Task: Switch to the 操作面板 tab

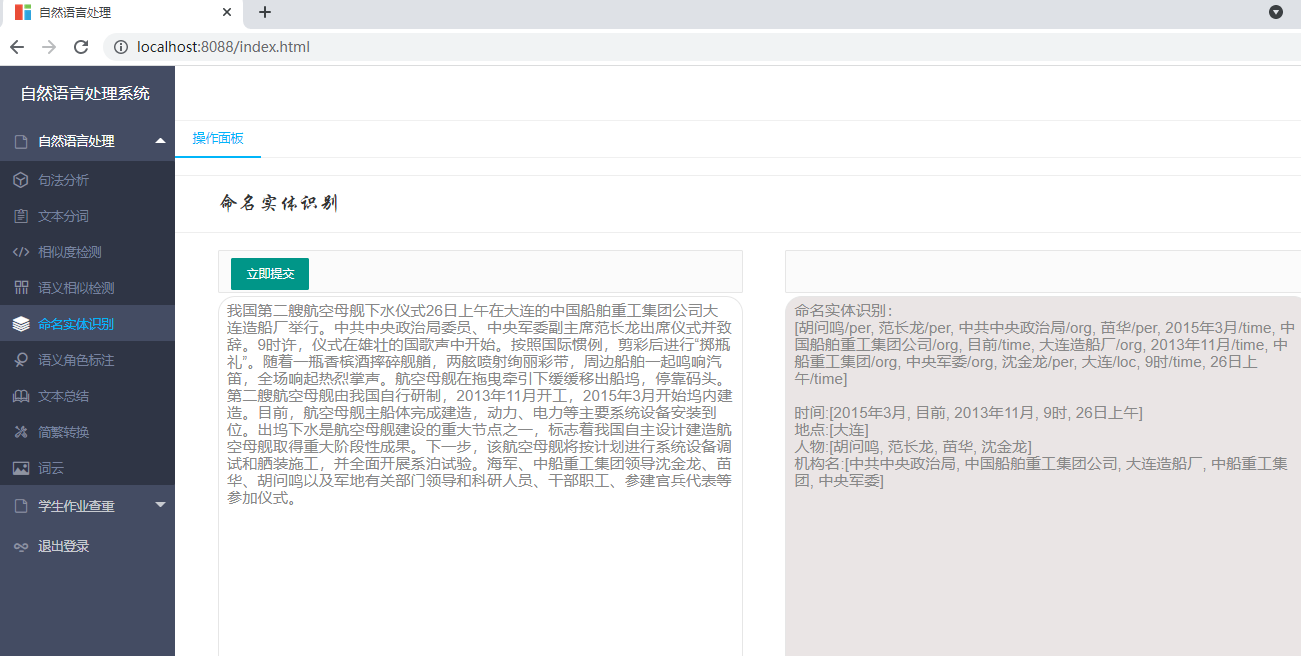Action: (217, 139)
